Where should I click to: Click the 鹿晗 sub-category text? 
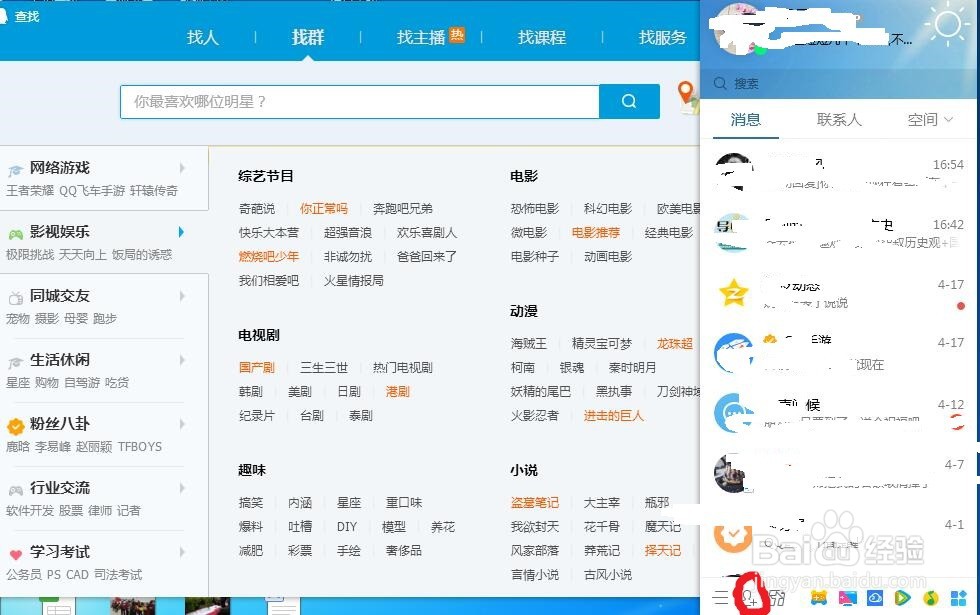(x=18, y=447)
